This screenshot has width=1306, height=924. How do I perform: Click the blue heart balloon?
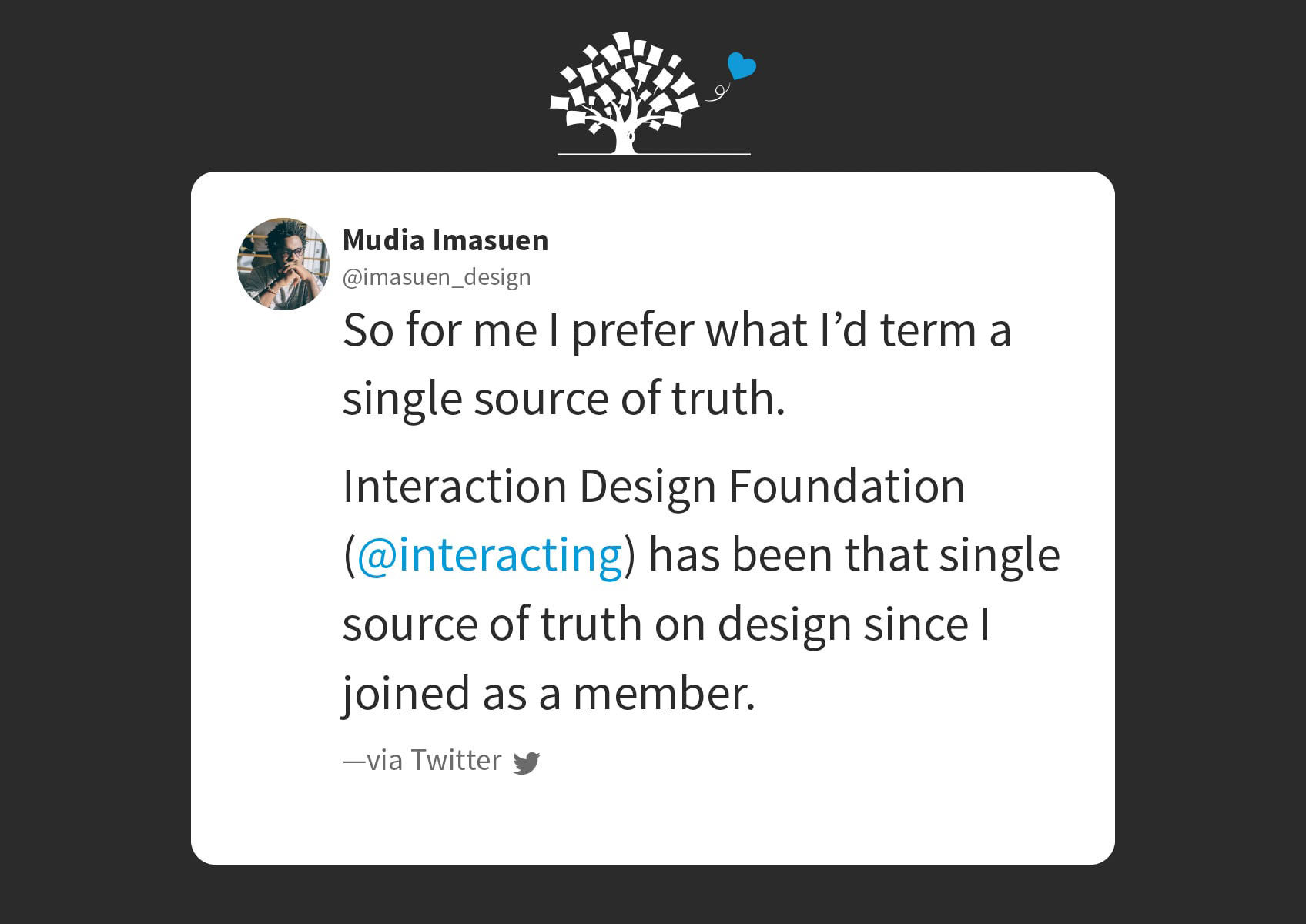tap(742, 66)
